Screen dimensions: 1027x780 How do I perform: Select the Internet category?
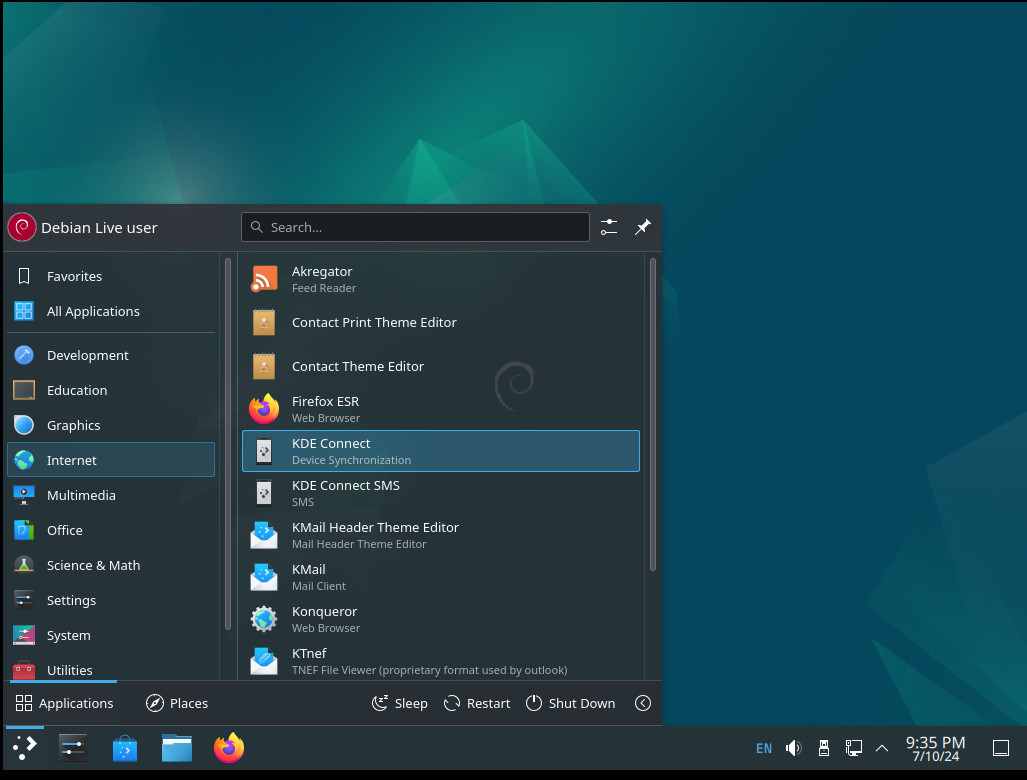click(111, 460)
